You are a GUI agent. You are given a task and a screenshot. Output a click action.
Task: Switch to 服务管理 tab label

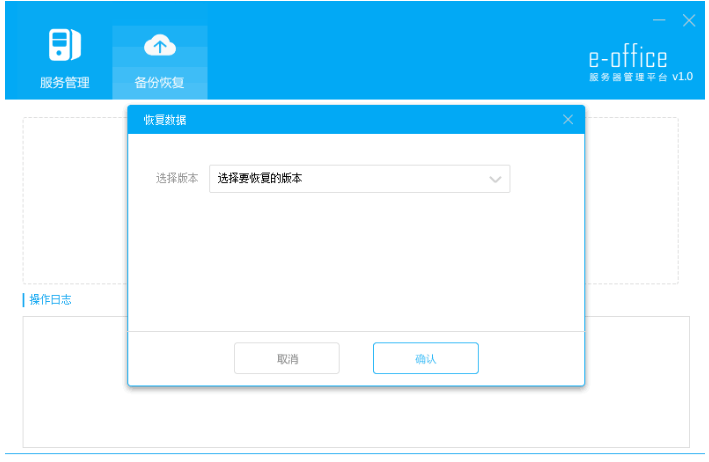pos(65,83)
